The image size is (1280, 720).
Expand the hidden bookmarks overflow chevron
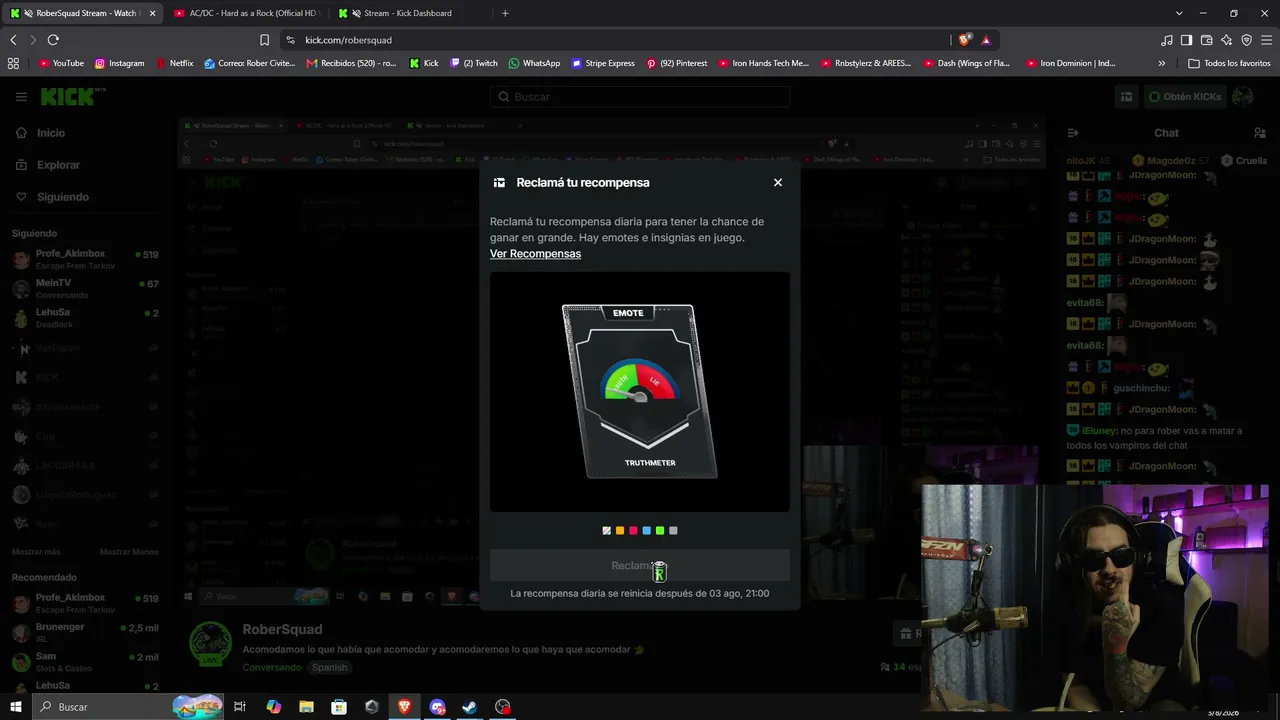(x=1162, y=63)
